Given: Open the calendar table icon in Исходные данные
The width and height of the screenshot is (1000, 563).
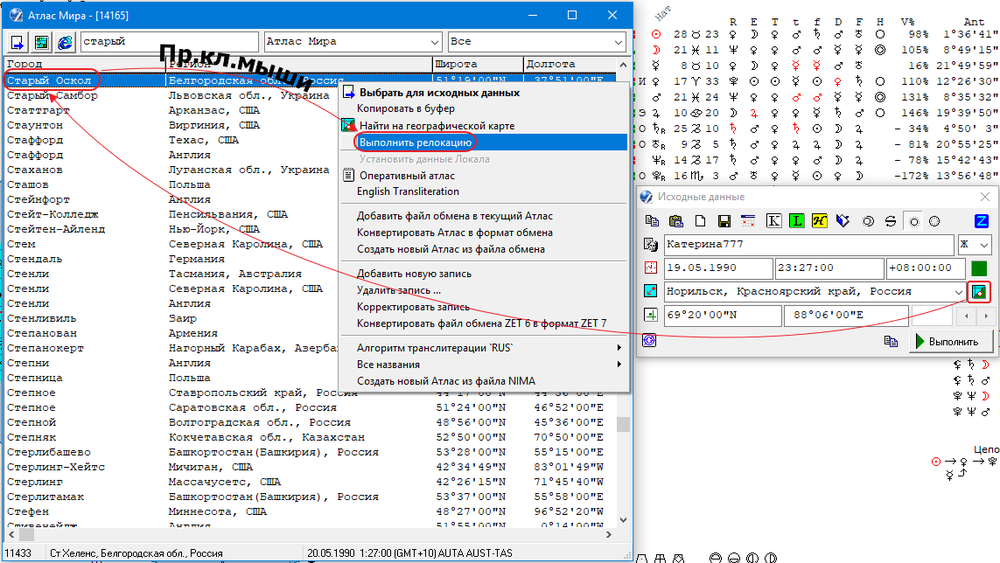Looking at the screenshot, I should click(x=748, y=221).
